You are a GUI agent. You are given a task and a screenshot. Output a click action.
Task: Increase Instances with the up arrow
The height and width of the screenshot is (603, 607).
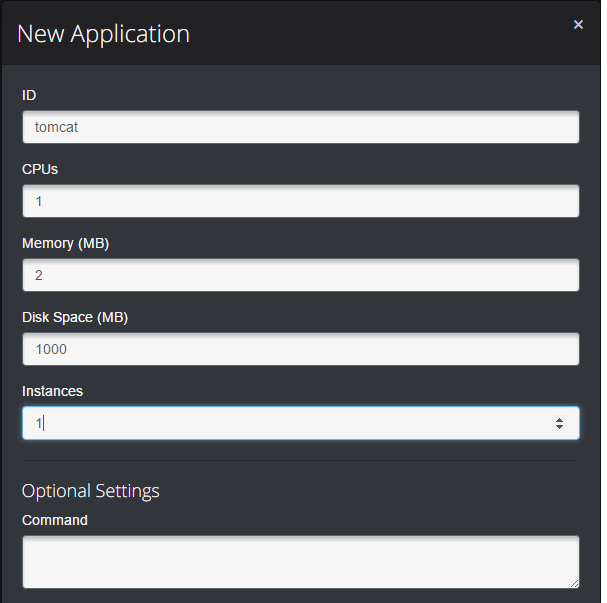point(559,419)
